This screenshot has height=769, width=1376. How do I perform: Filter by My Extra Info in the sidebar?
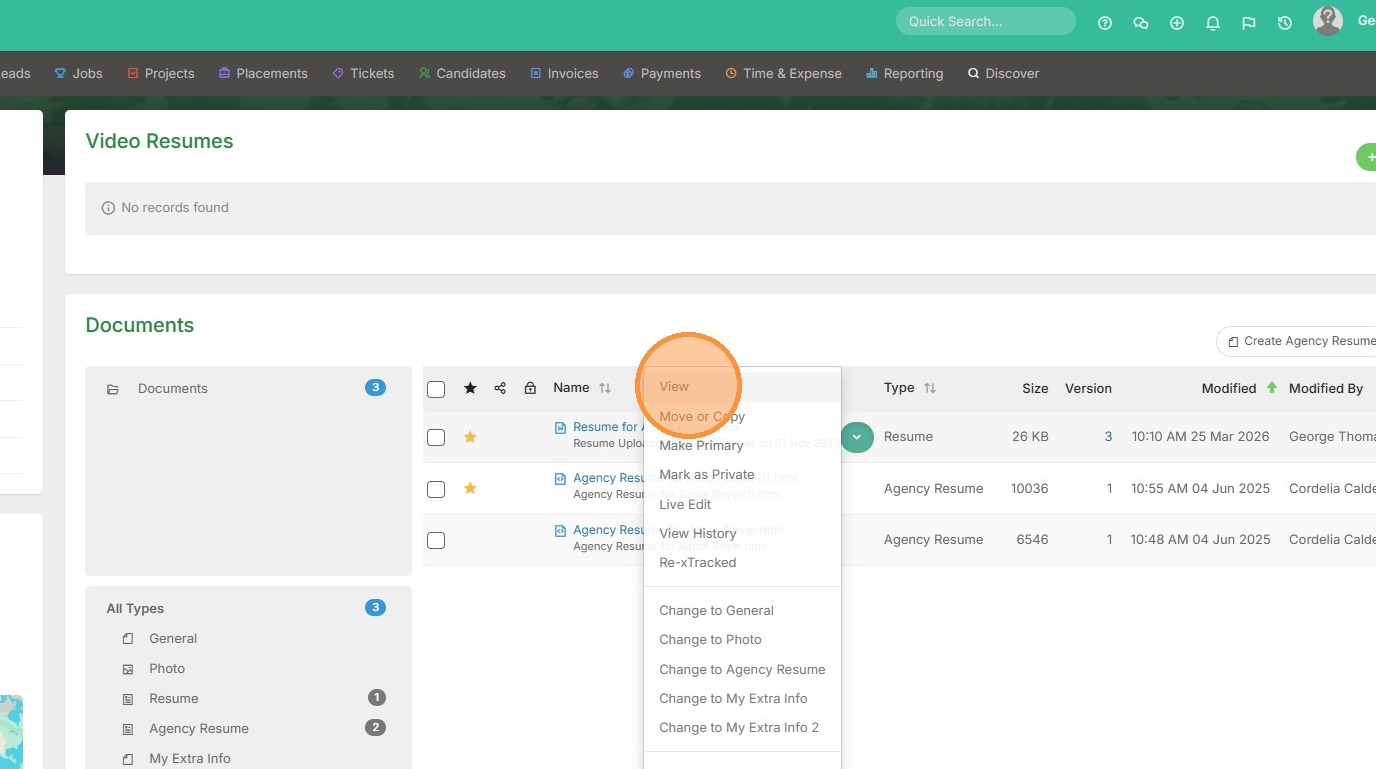189,759
